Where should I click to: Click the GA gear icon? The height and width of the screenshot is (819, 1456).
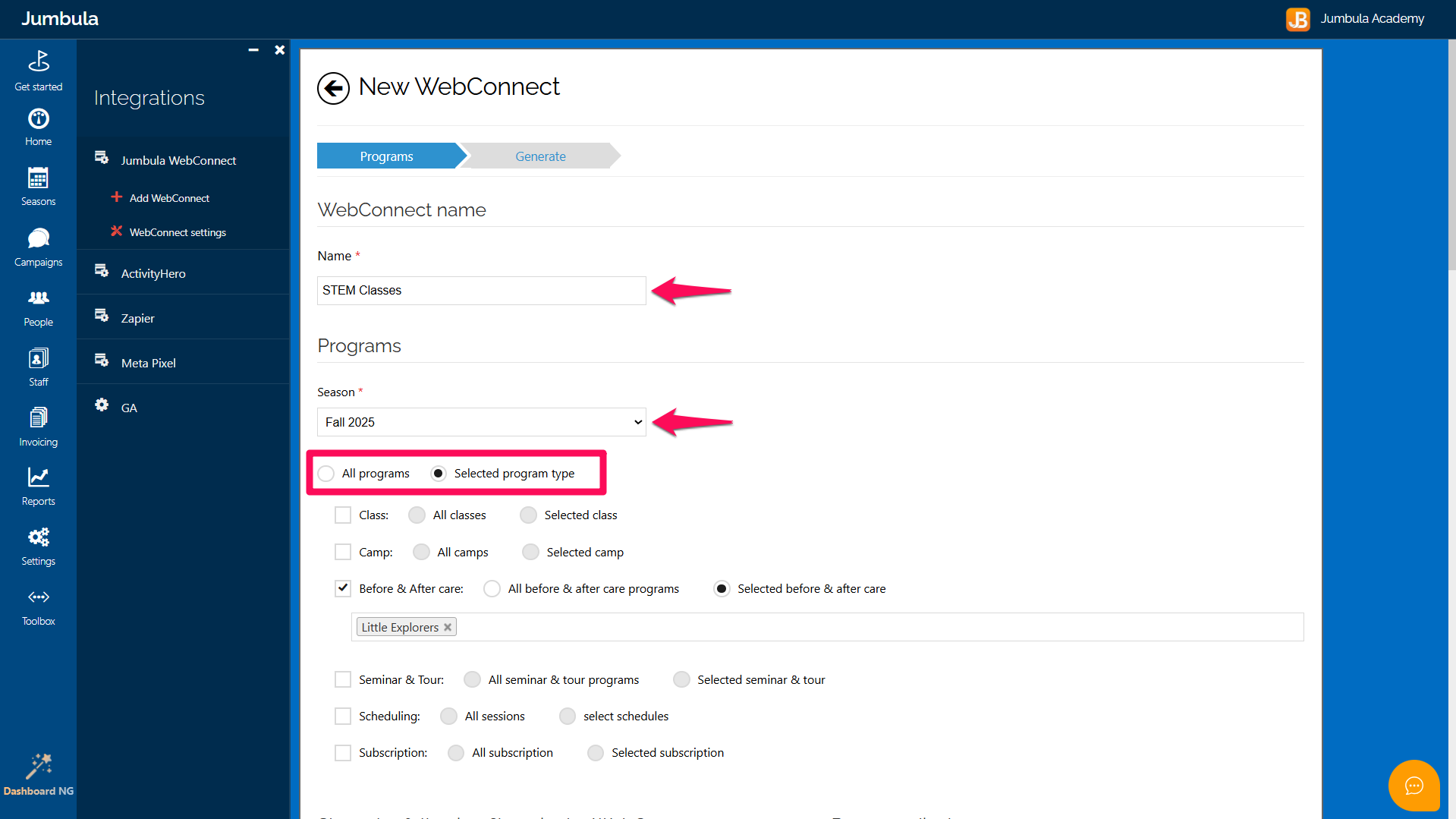tap(102, 405)
